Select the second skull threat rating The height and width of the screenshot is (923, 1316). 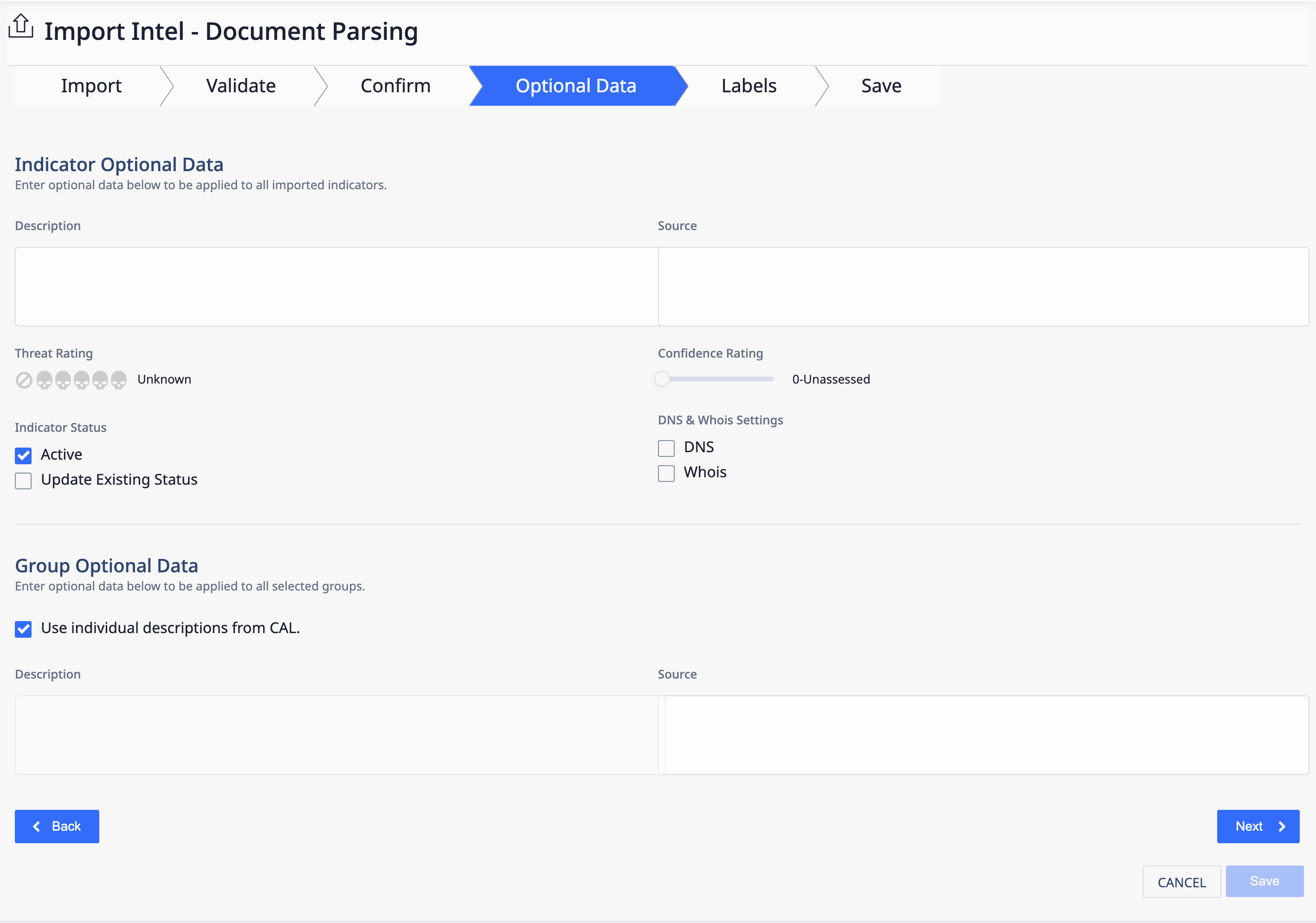pos(63,380)
